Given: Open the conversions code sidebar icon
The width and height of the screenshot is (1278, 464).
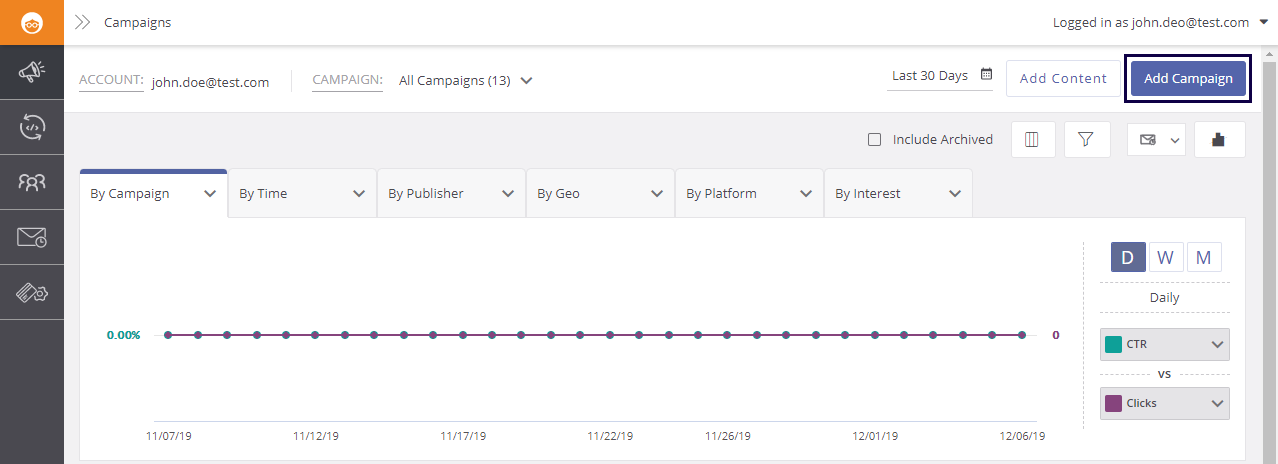Looking at the screenshot, I should coord(32,127).
